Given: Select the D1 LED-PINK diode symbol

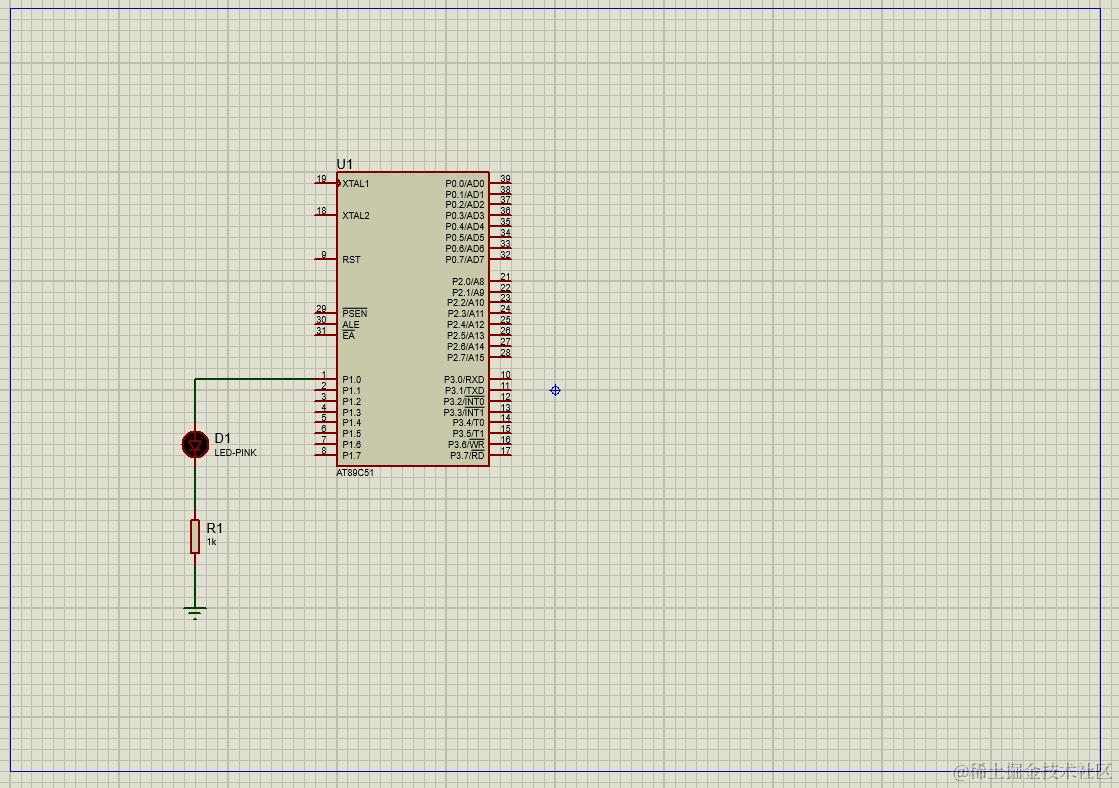Looking at the screenshot, I should pos(195,444).
